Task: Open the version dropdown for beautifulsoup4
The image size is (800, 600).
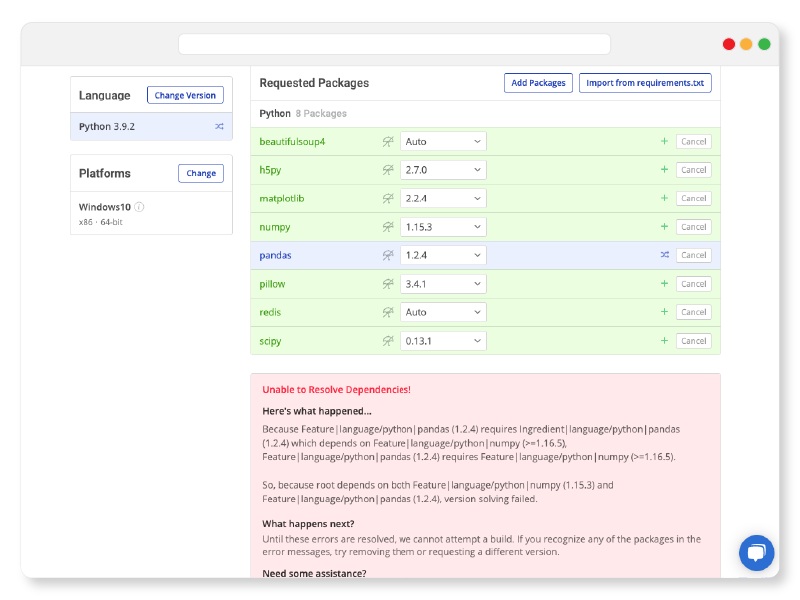Action: [x=443, y=141]
